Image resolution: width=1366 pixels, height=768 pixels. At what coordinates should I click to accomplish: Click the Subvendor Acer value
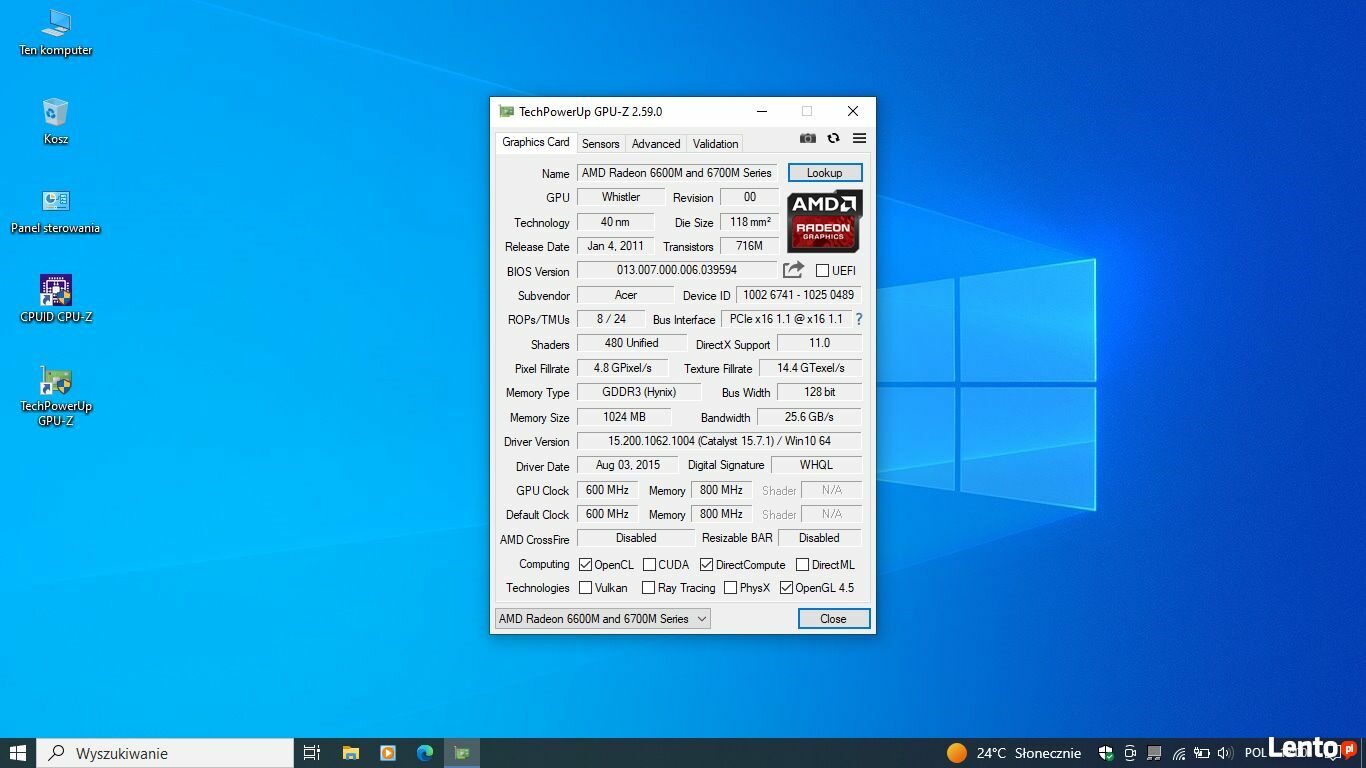click(x=626, y=295)
